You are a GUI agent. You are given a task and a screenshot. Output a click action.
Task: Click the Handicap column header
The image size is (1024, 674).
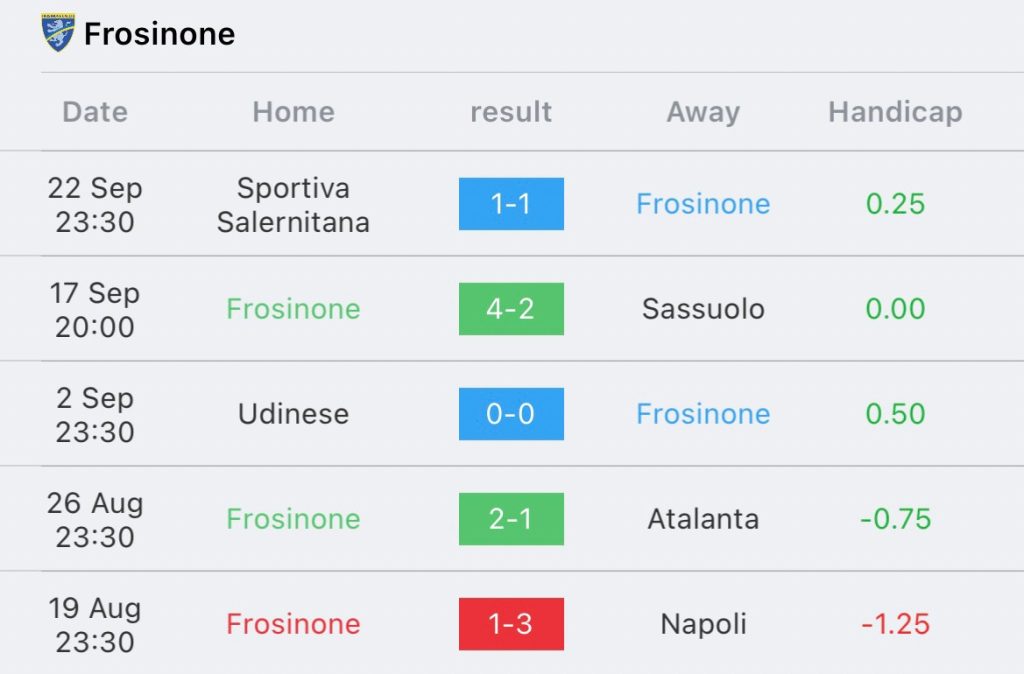(895, 112)
